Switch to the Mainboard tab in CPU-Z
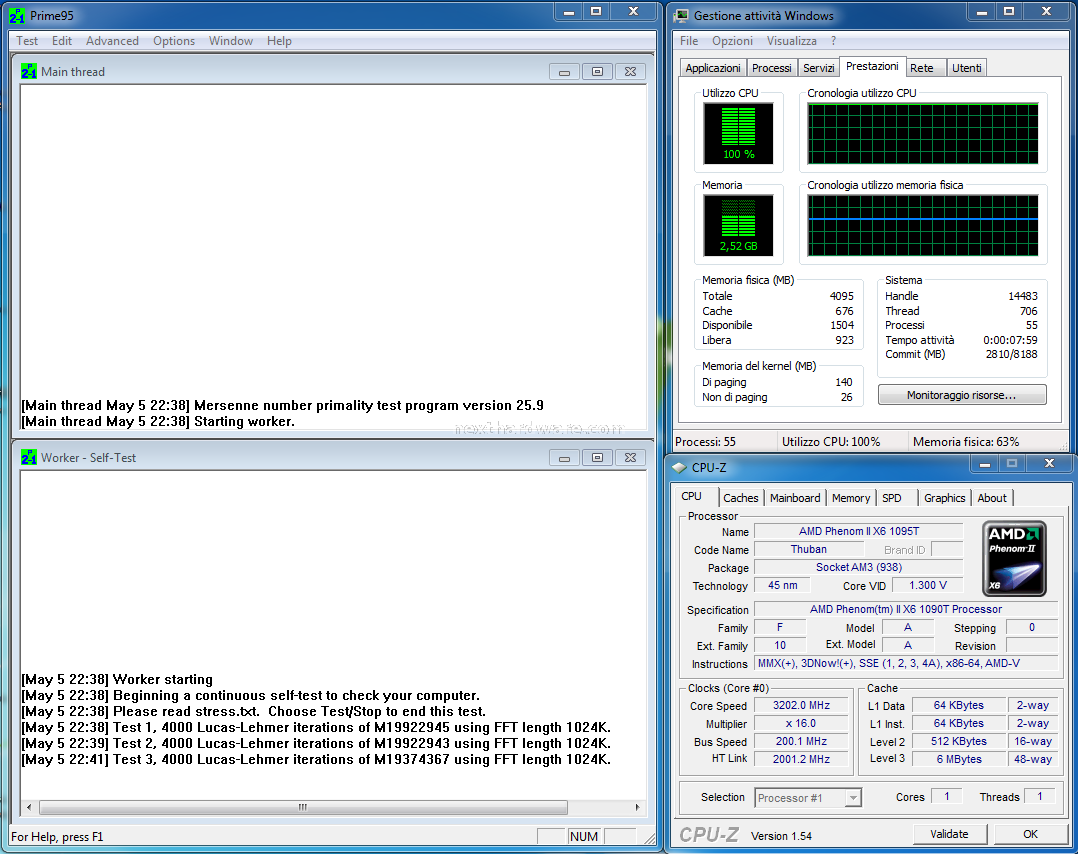This screenshot has width=1078, height=854. click(795, 498)
